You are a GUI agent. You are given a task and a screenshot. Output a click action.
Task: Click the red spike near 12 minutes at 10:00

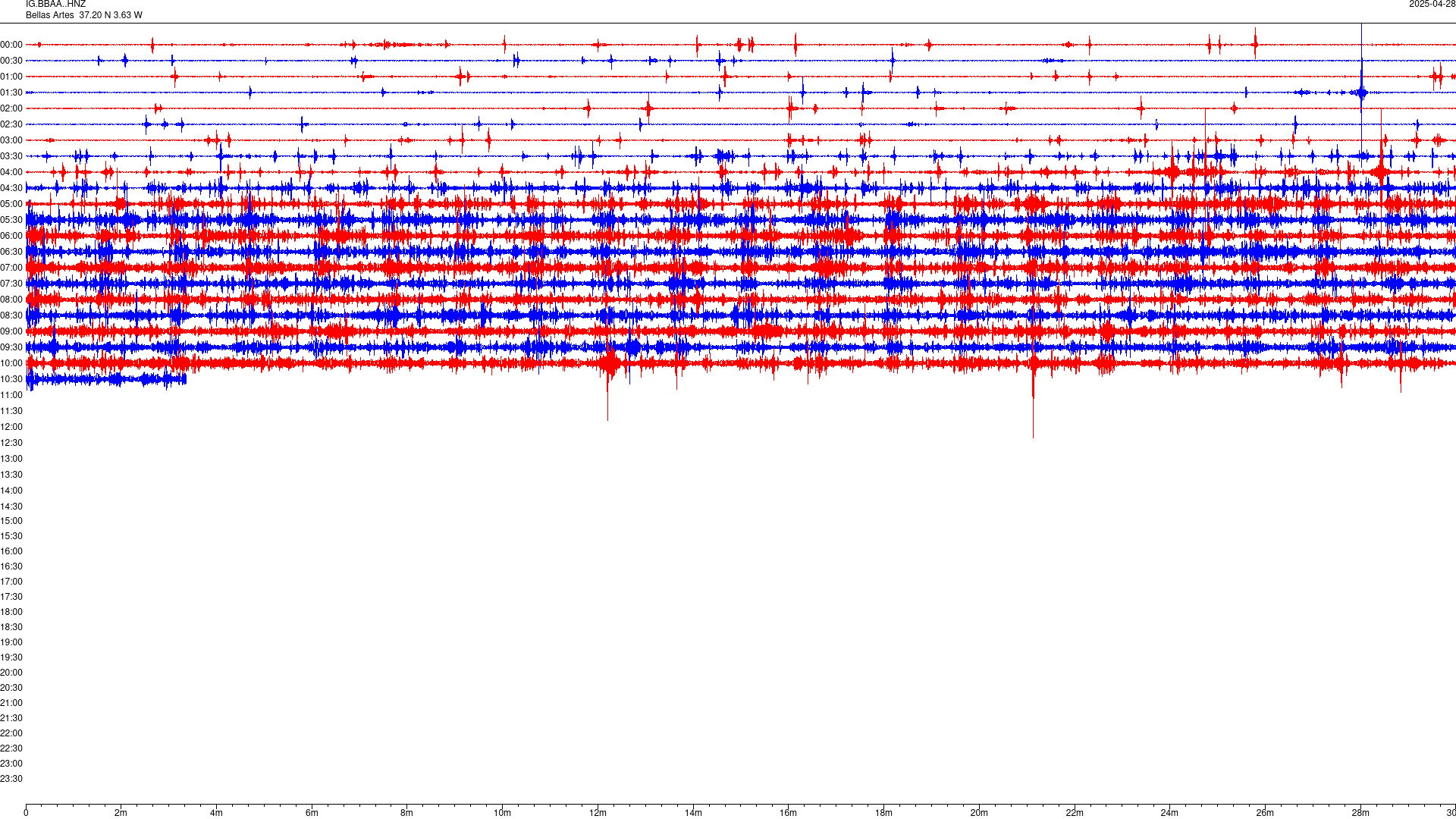click(607, 379)
